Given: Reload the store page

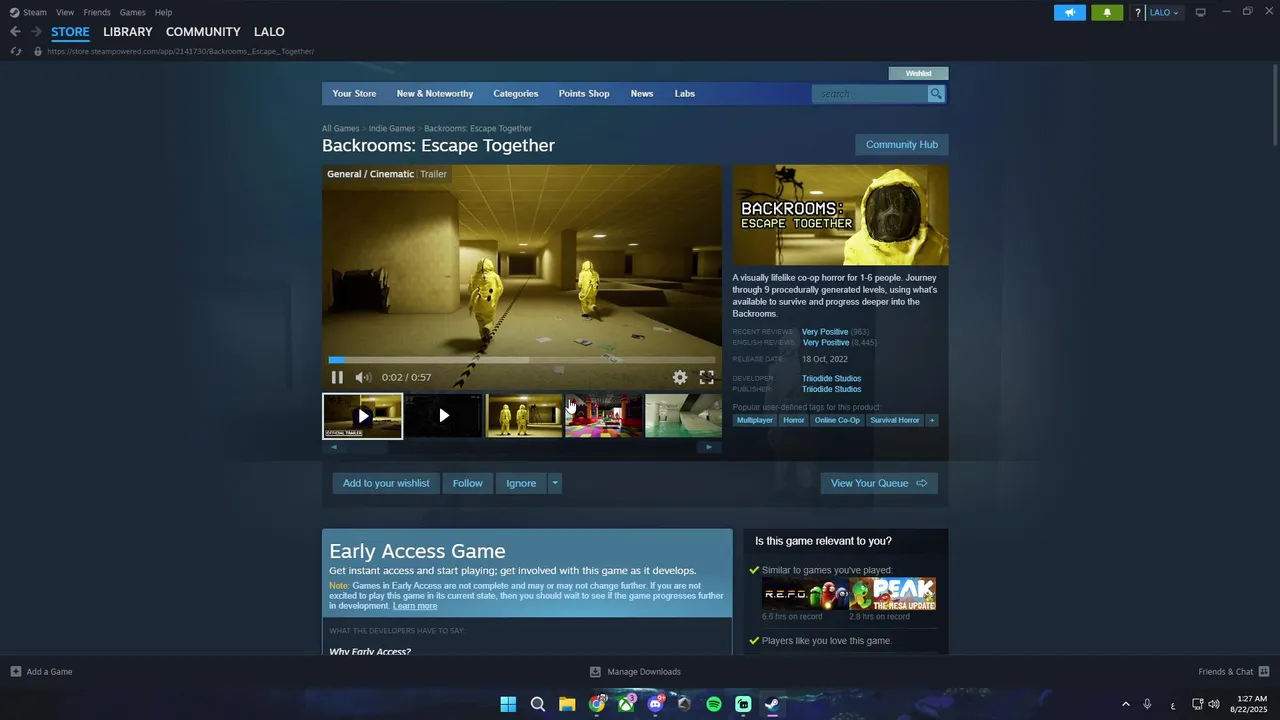Looking at the screenshot, I should (x=16, y=51).
